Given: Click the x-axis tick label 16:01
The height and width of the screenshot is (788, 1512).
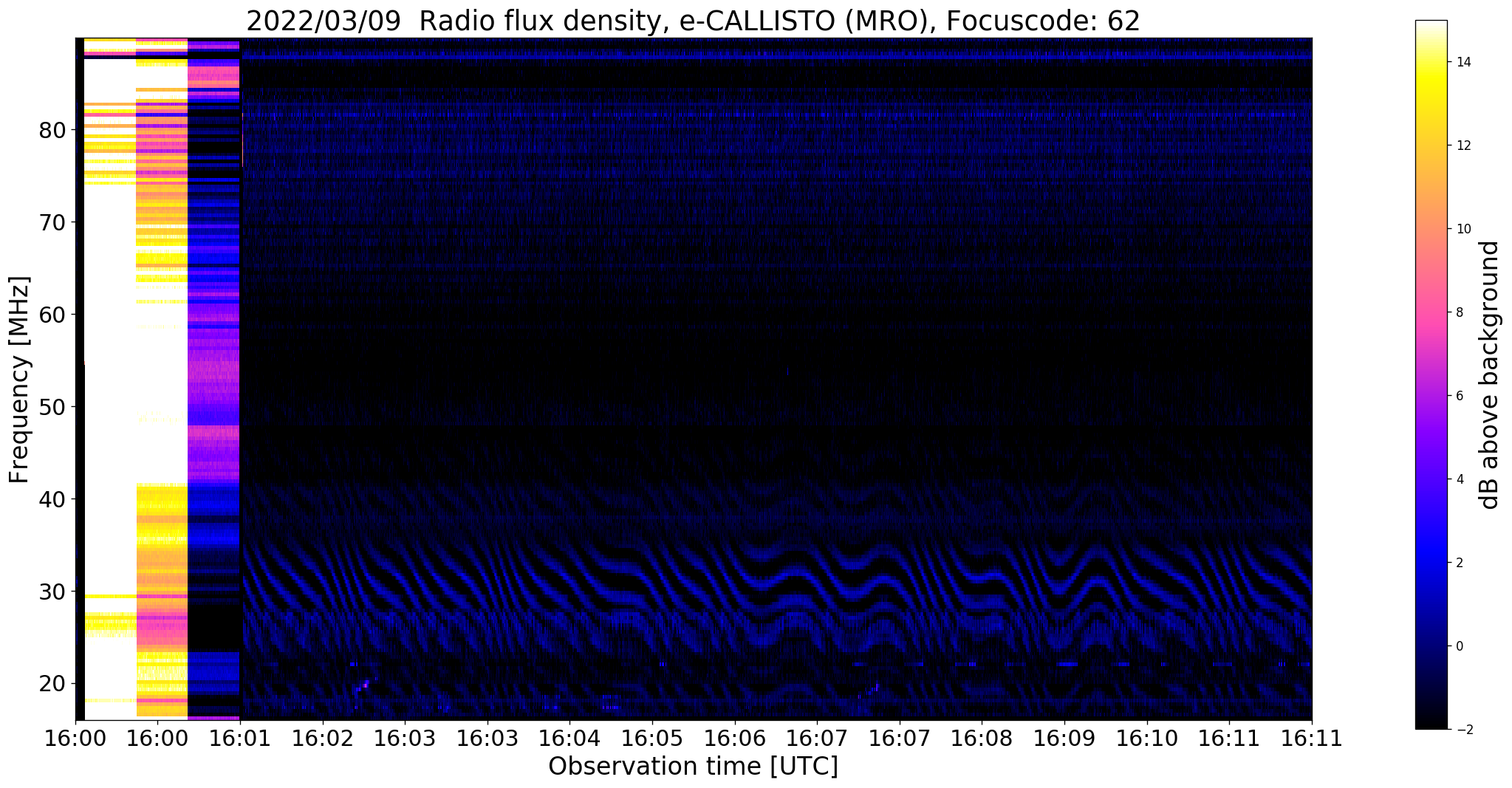Looking at the screenshot, I should click(240, 739).
